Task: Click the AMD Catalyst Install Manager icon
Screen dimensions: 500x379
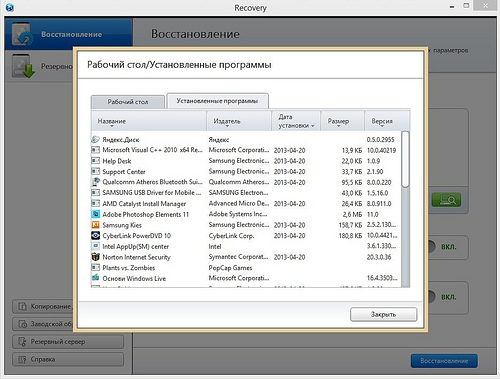Action: click(96, 203)
